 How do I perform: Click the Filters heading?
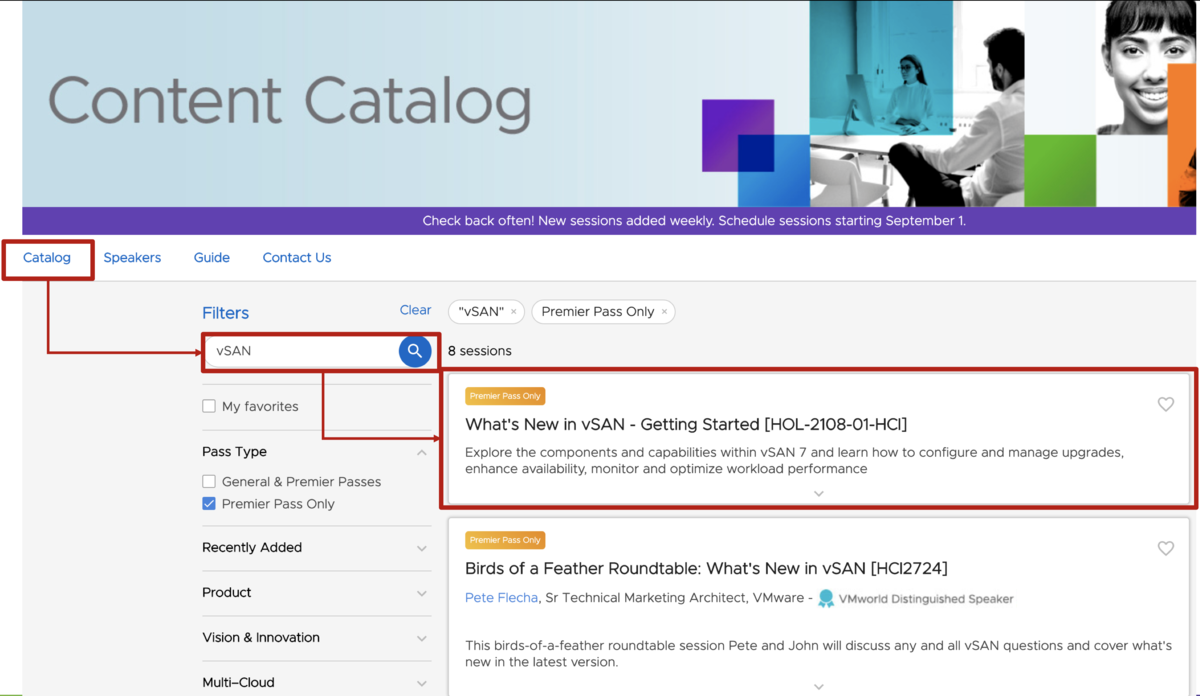pyautogui.click(x=225, y=313)
